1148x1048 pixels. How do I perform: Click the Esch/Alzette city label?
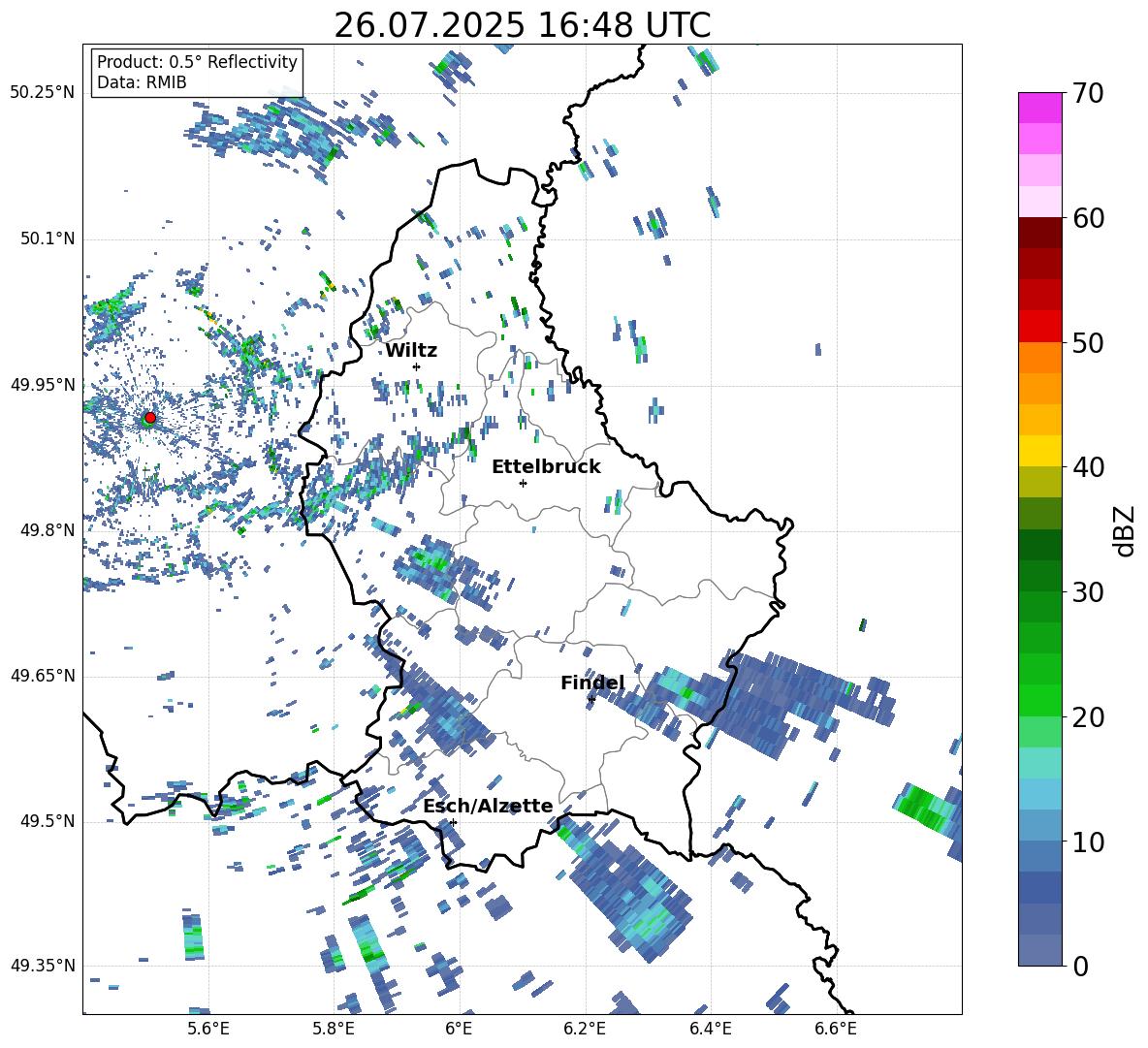[x=489, y=806]
